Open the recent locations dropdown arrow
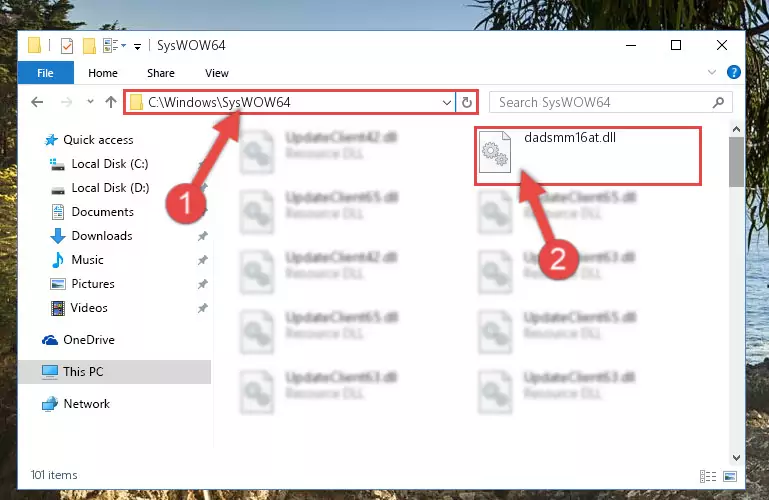The image size is (769, 500). click(90, 102)
